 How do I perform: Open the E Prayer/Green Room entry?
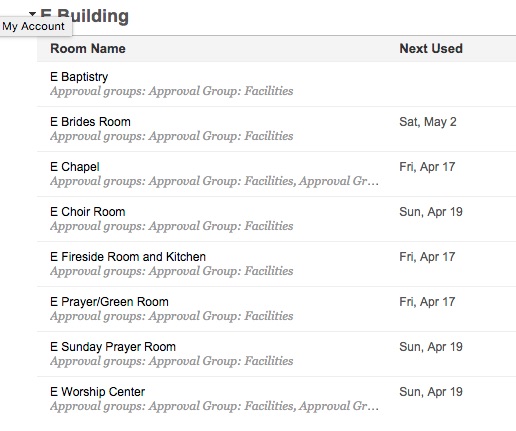click(x=109, y=302)
